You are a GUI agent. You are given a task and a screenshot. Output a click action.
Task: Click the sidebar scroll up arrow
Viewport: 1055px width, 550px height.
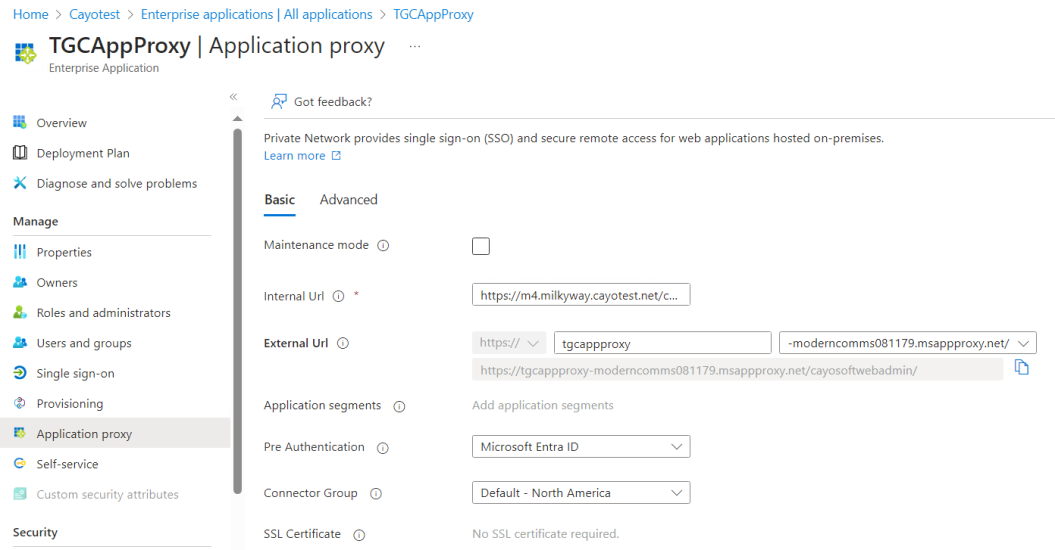click(238, 118)
